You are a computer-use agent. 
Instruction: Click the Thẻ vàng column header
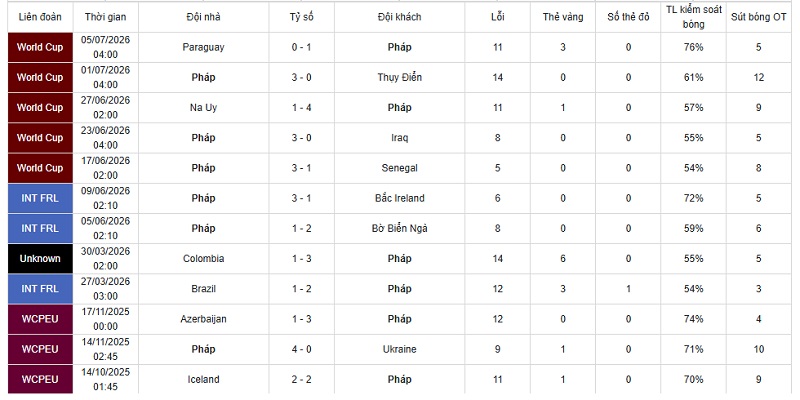tap(563, 17)
